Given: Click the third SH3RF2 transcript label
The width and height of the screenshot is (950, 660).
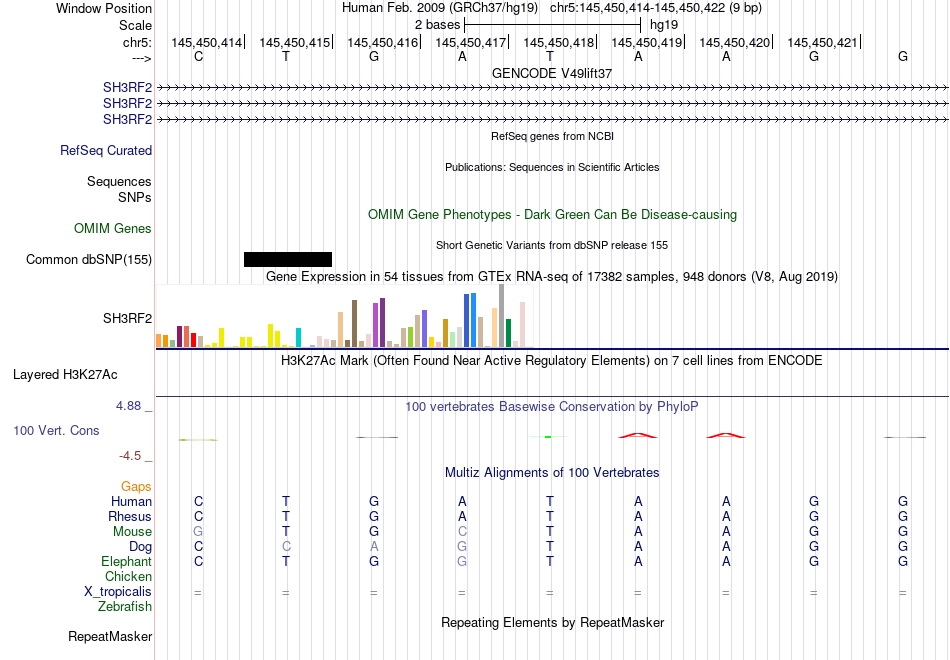Looking at the screenshot, I should pyautogui.click(x=127, y=119).
